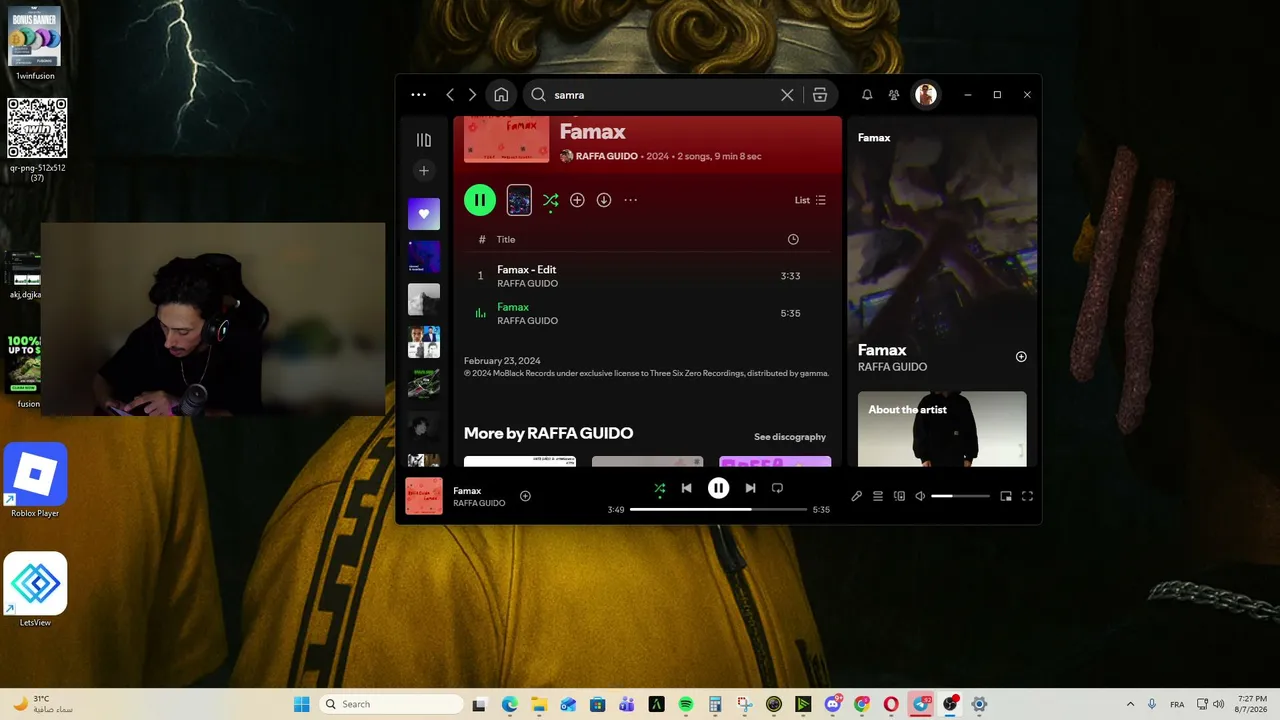Open the Windows Start menu
Viewport: 1280px width, 720px height.
[x=301, y=704]
